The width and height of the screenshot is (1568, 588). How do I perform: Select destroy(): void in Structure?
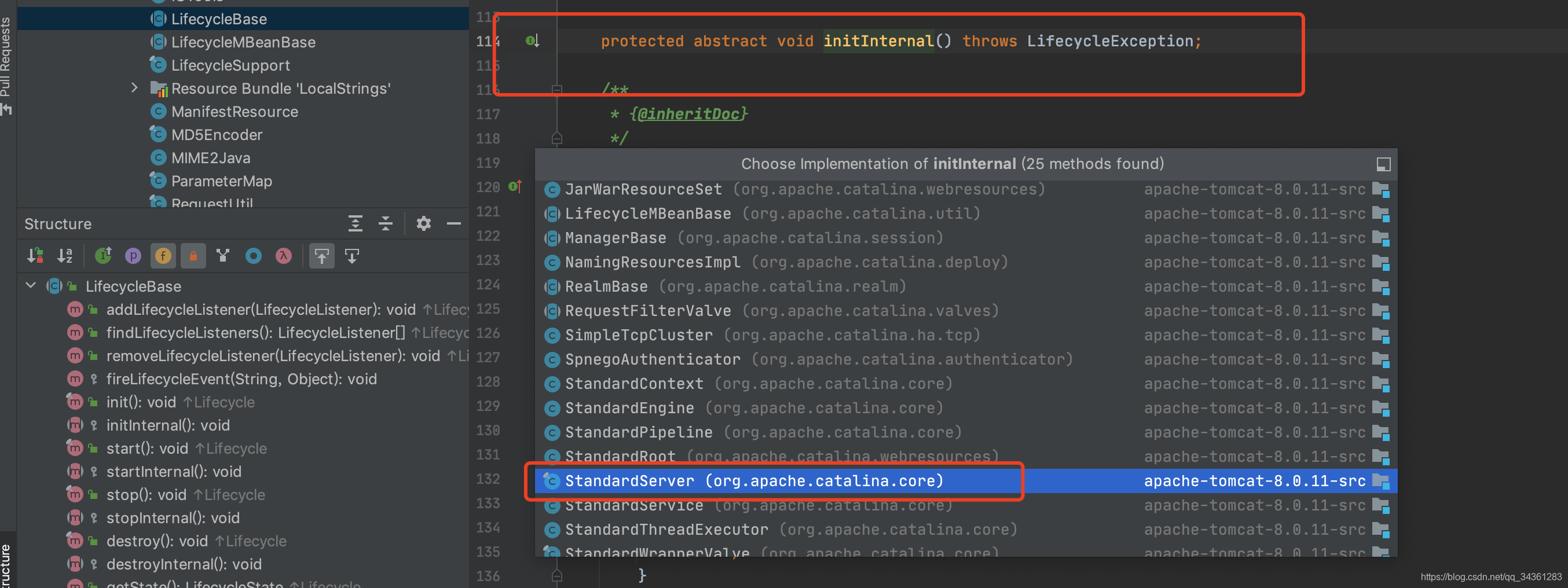pyautogui.click(x=177, y=541)
